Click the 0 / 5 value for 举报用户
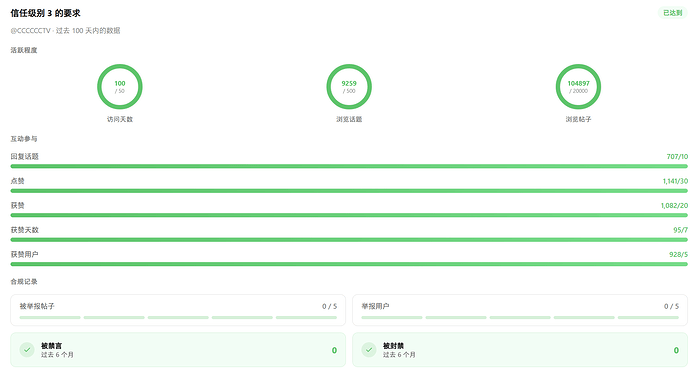 tap(671, 306)
